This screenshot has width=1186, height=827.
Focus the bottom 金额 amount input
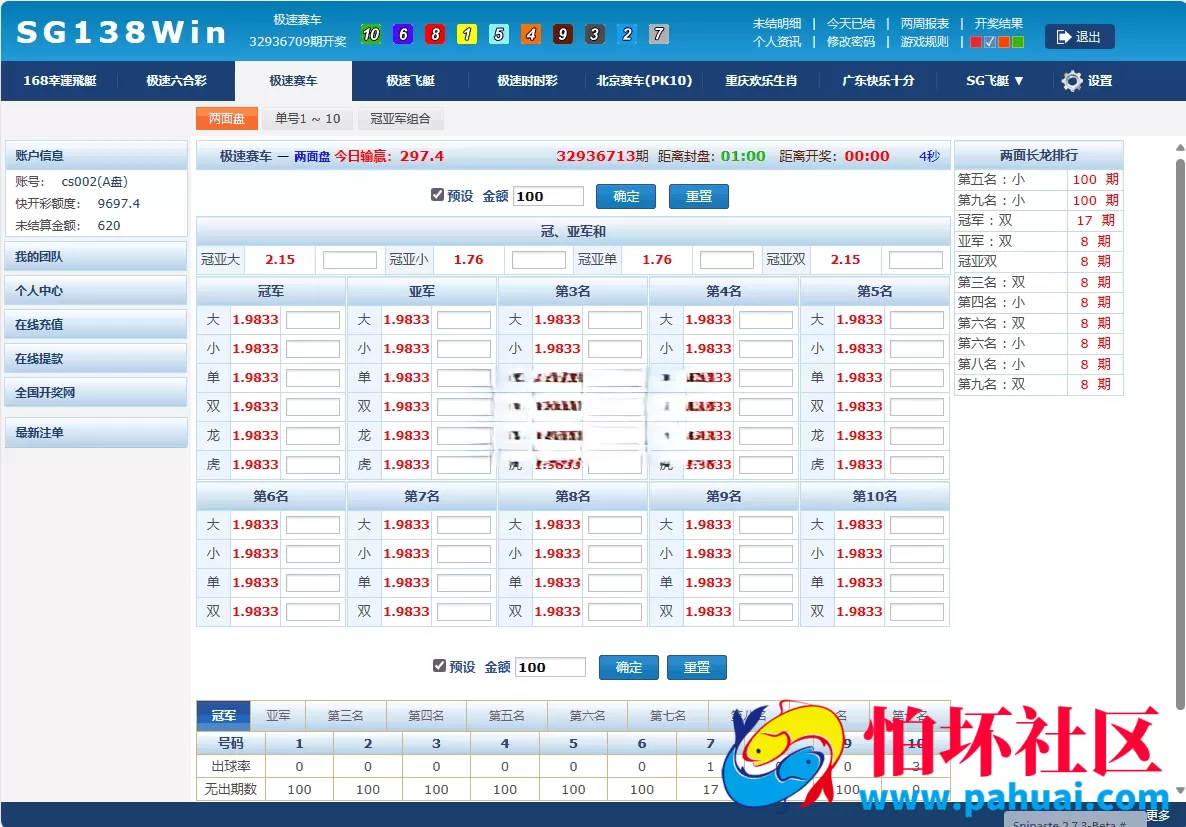coord(551,667)
